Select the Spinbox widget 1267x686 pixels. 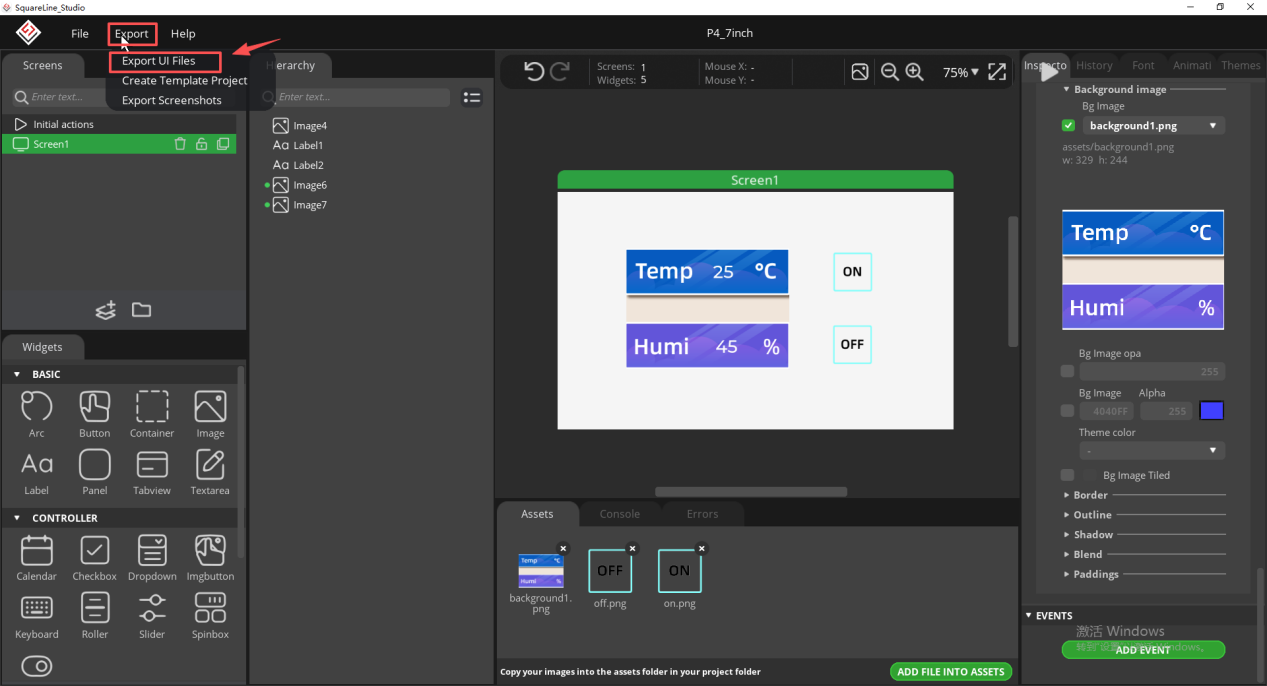[x=210, y=615]
